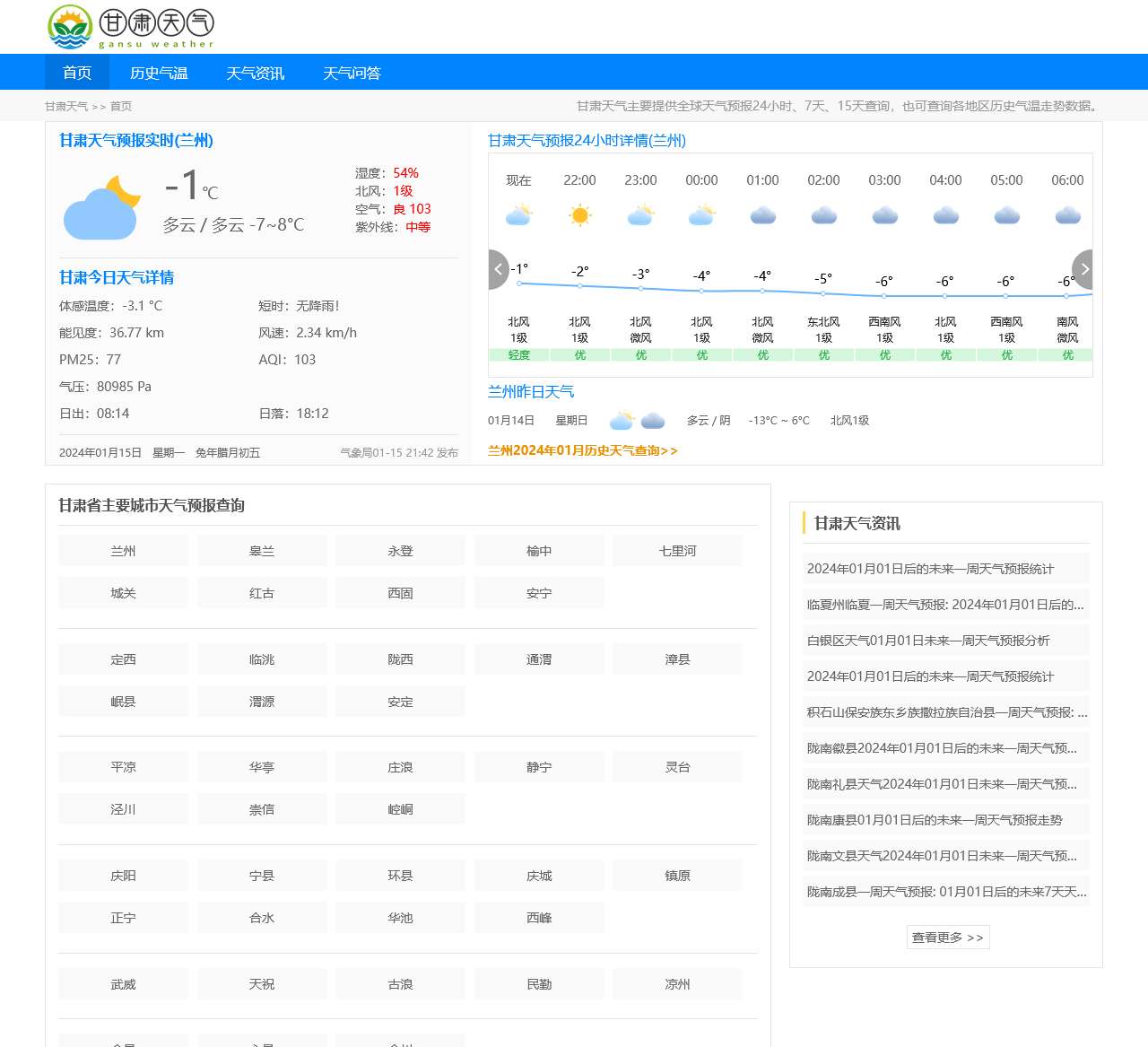Screen dimensions: 1148x1047
Task: Click the left arrow in the hourly forecast
Action: pos(499,269)
